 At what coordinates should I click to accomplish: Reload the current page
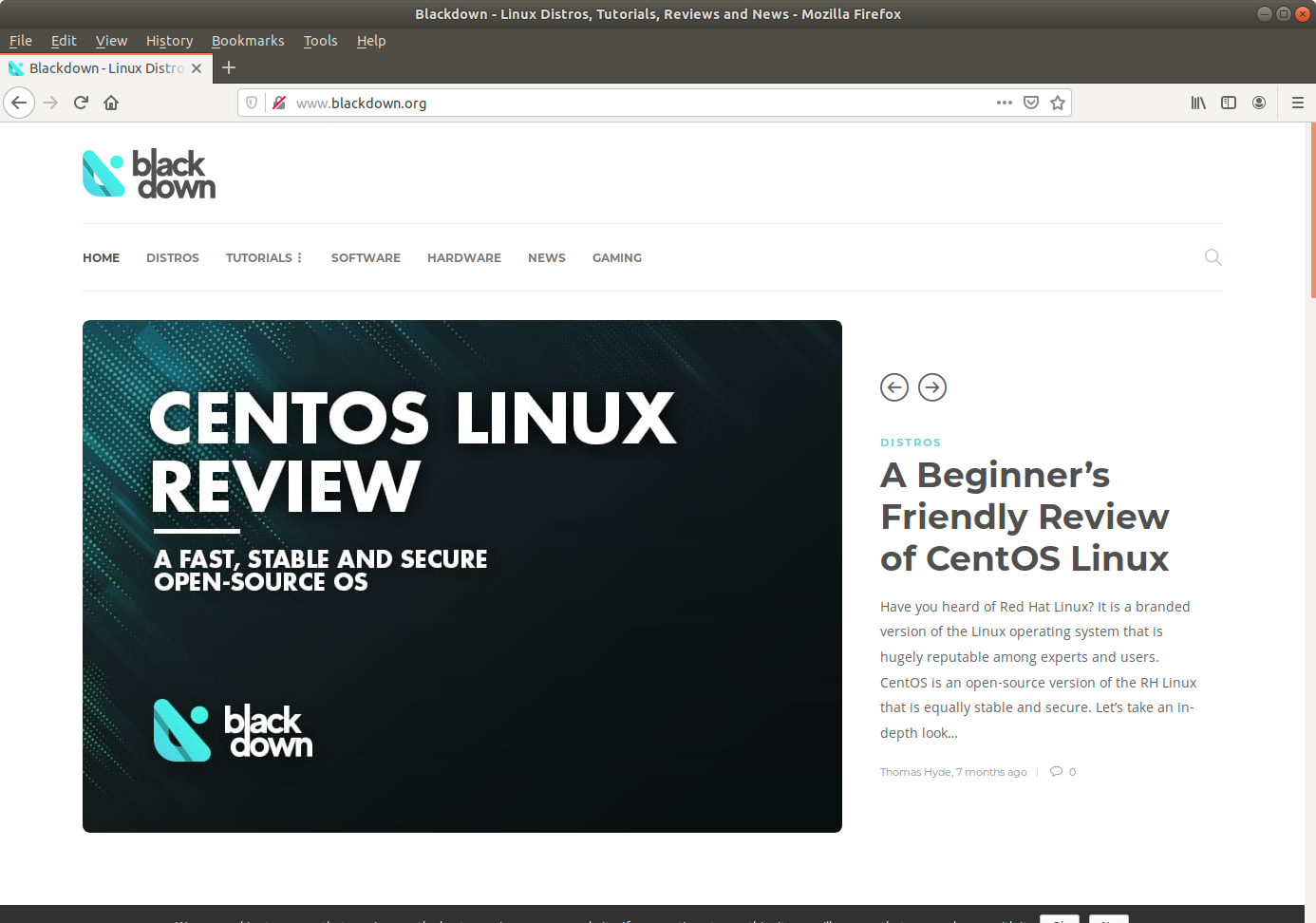[x=81, y=103]
